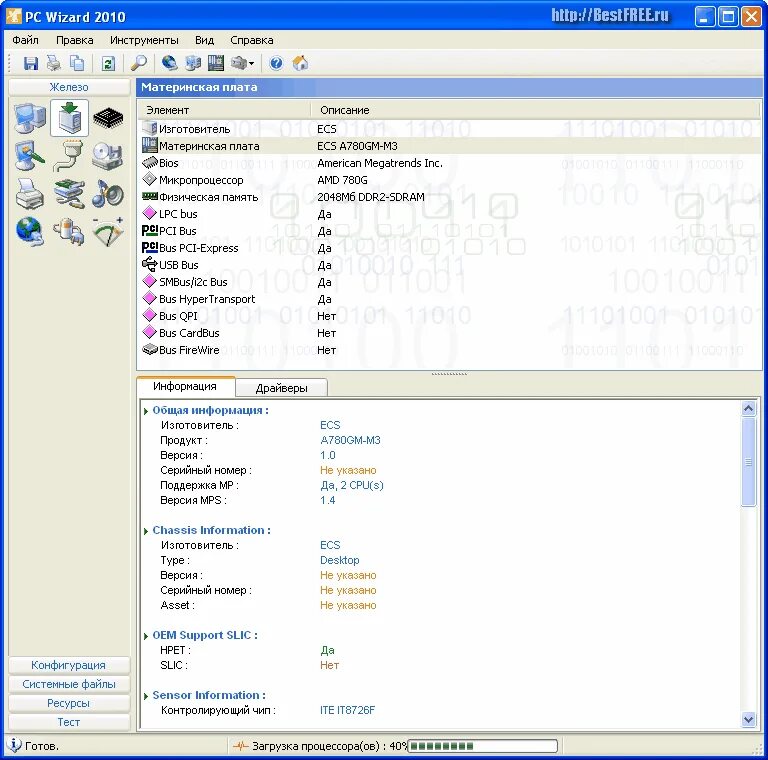Click the Save (floppy disk) toolbar icon
Image resolution: width=768 pixels, height=760 pixels.
[x=31, y=63]
